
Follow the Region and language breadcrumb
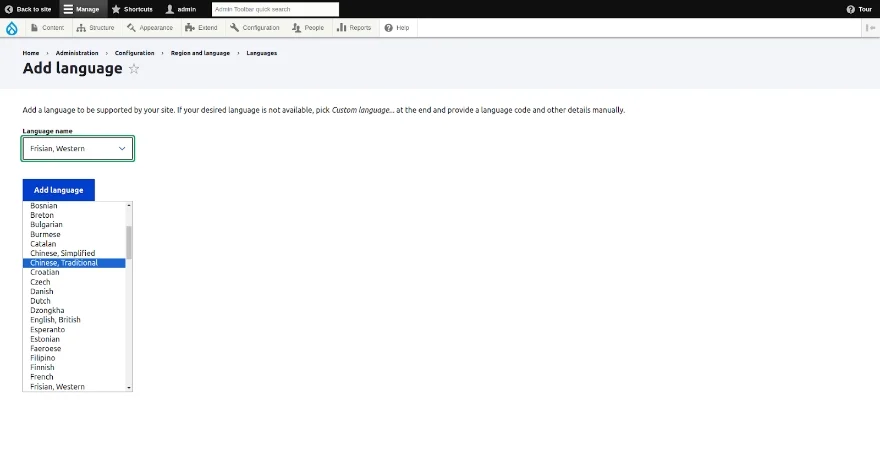tap(200, 53)
